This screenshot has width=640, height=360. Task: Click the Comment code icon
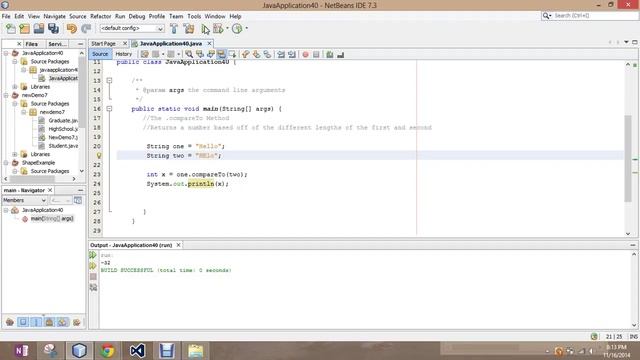pos(329,54)
